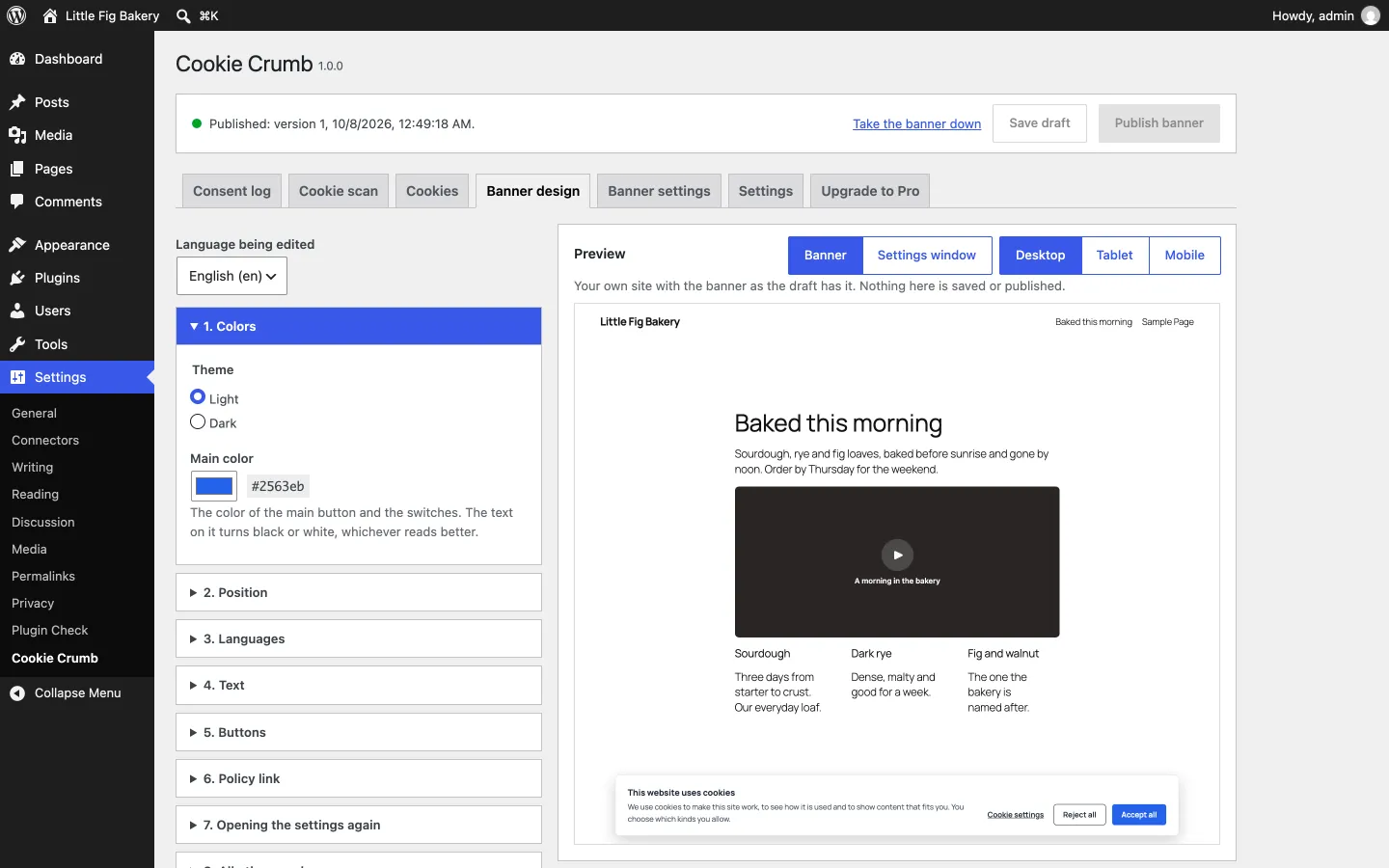
Task: Click Take the banner down link
Action: pyautogui.click(x=916, y=123)
